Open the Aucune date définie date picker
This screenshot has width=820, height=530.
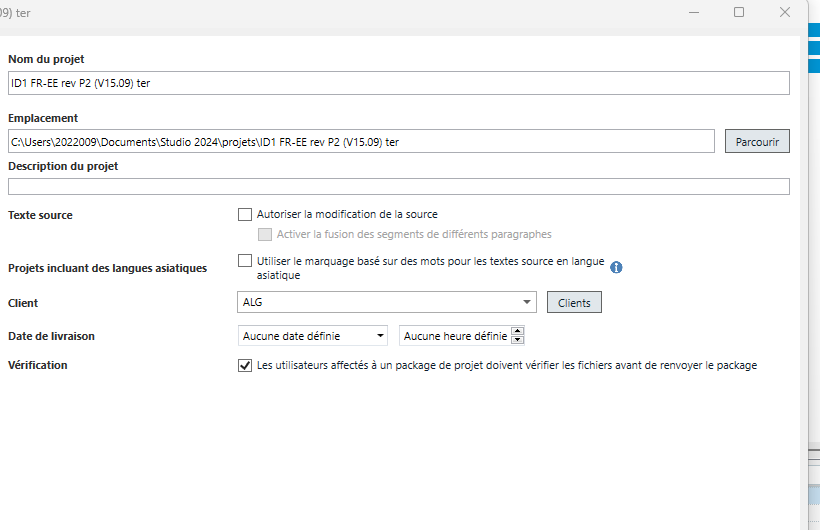pos(313,336)
